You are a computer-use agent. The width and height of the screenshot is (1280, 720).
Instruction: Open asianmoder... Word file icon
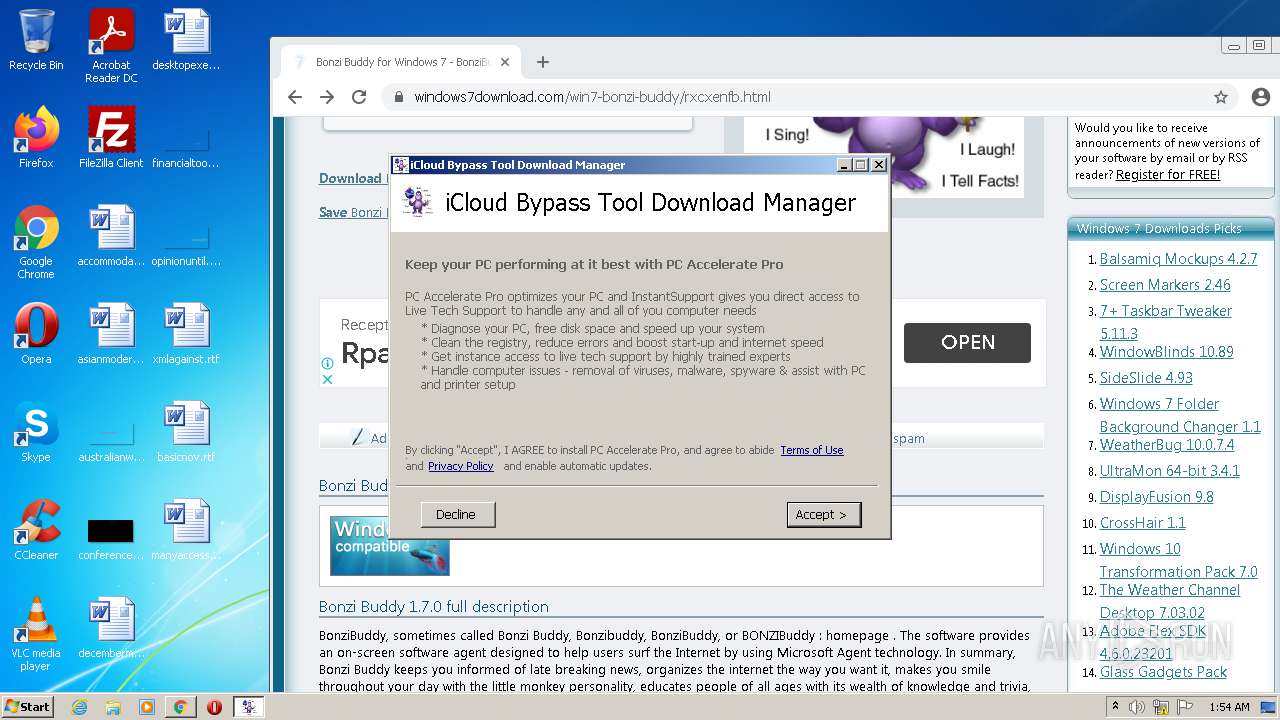pyautogui.click(x=111, y=334)
